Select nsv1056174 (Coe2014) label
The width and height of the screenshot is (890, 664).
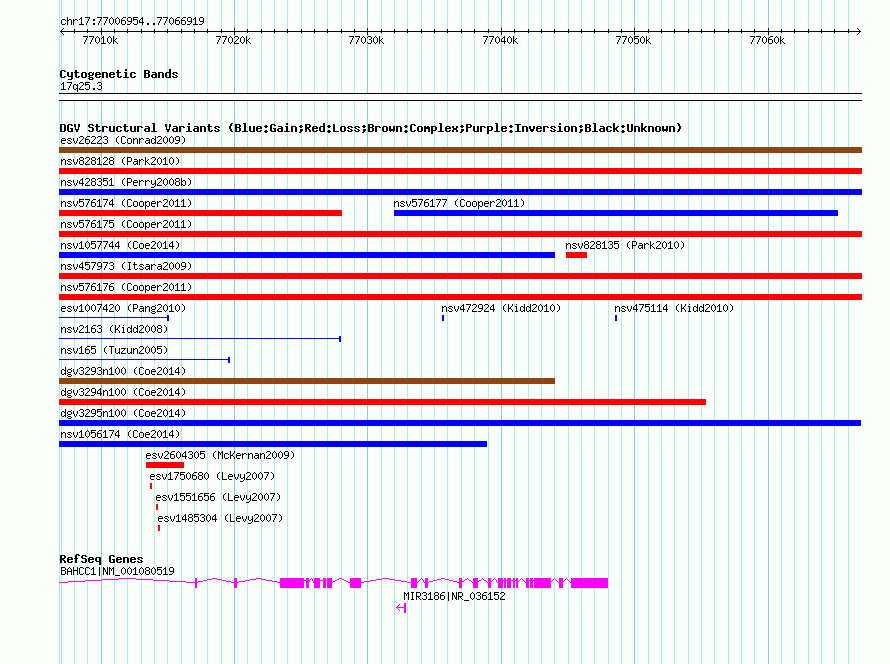(120, 434)
